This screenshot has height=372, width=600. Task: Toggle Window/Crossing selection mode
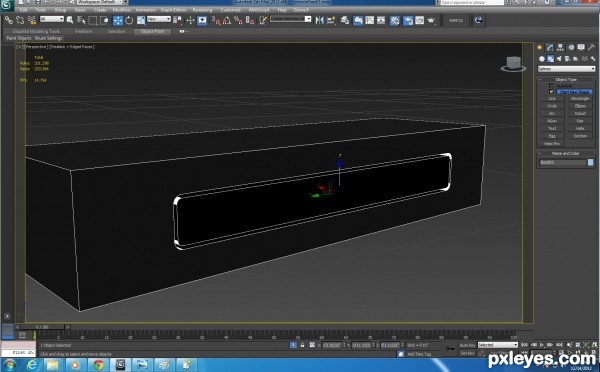(x=104, y=20)
